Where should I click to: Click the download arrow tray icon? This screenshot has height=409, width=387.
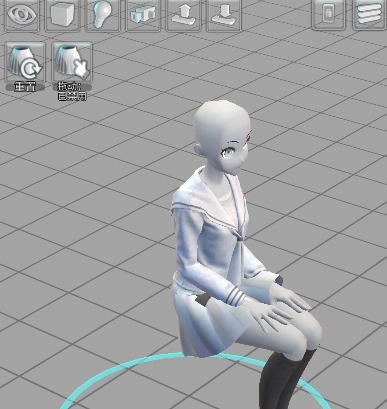224,15
